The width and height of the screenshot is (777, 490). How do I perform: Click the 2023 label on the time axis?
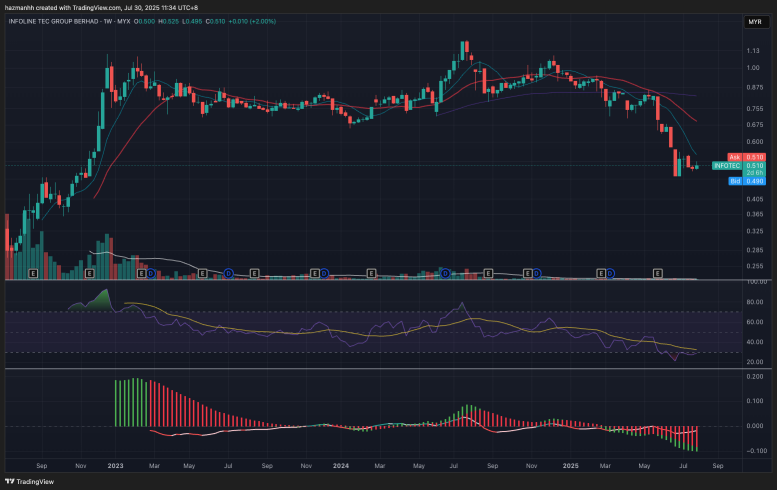pyautogui.click(x=115, y=466)
